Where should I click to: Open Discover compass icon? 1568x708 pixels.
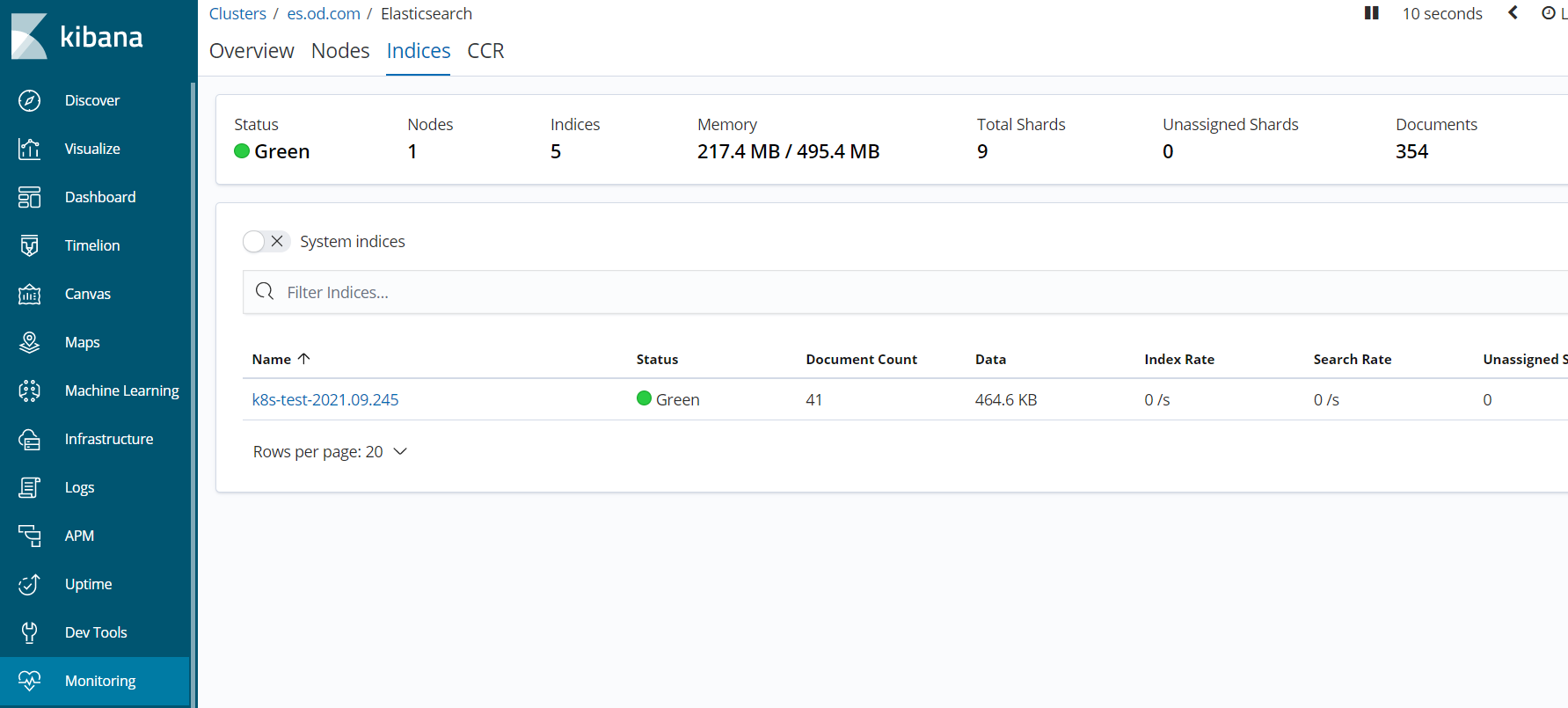[29, 100]
